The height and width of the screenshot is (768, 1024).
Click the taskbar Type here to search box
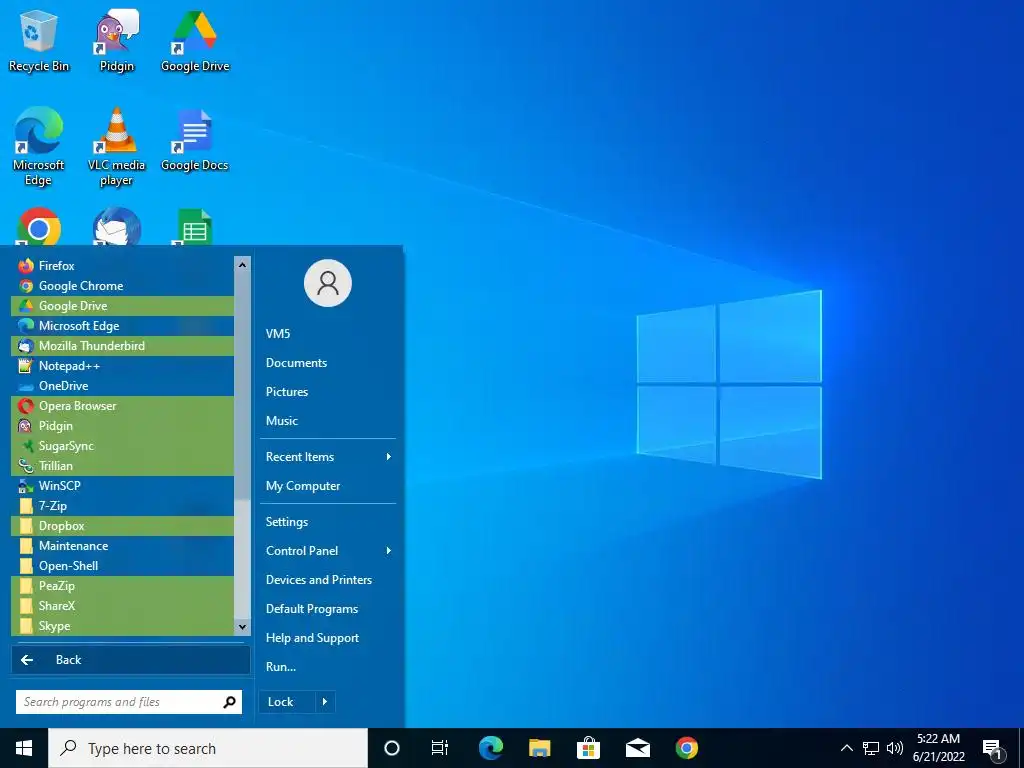point(208,748)
